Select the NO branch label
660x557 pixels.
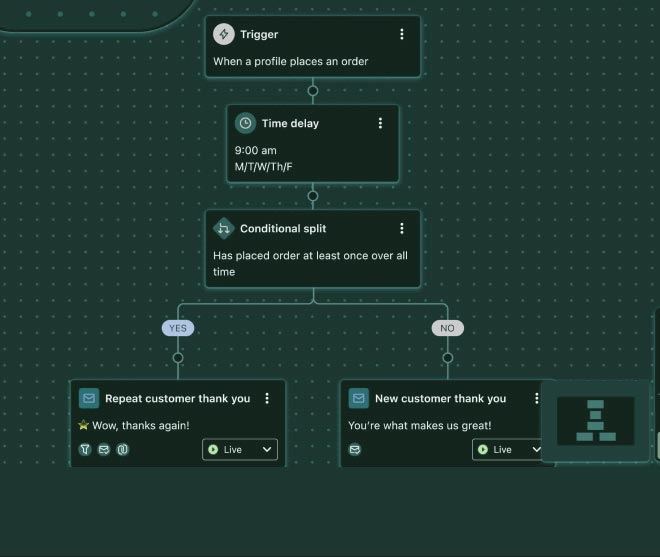pyautogui.click(x=447, y=328)
